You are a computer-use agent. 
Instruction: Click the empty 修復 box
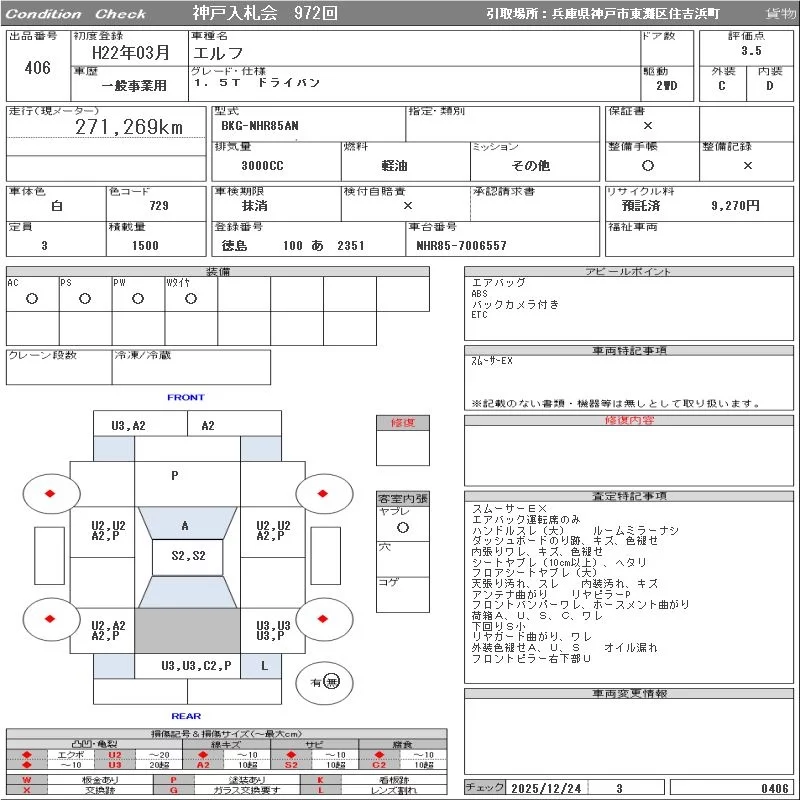coord(403,448)
